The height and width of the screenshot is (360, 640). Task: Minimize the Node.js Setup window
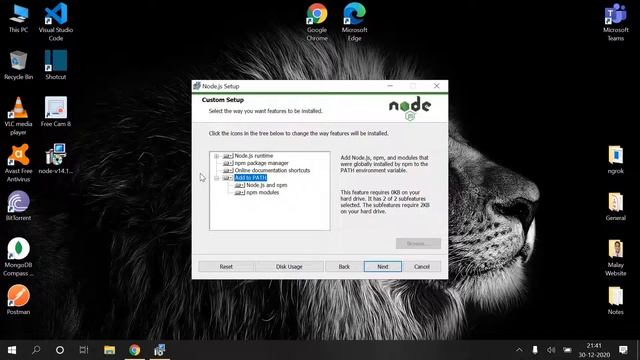coord(390,86)
